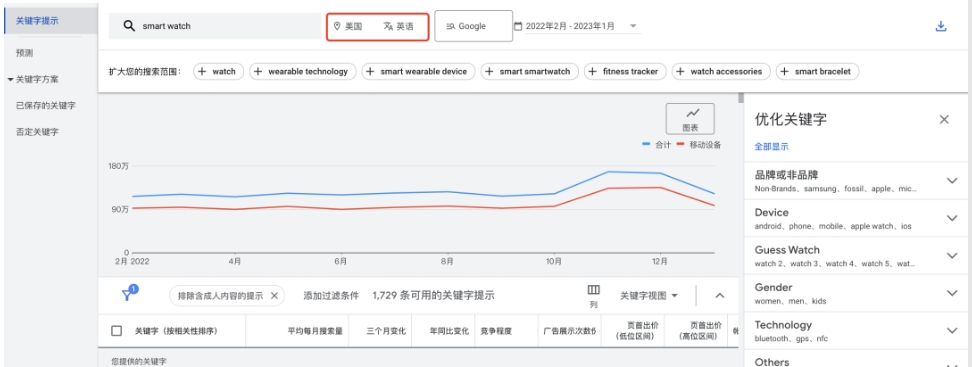The width and height of the screenshot is (972, 367).
Task: Click the 全部显示 link
Action: (771, 147)
